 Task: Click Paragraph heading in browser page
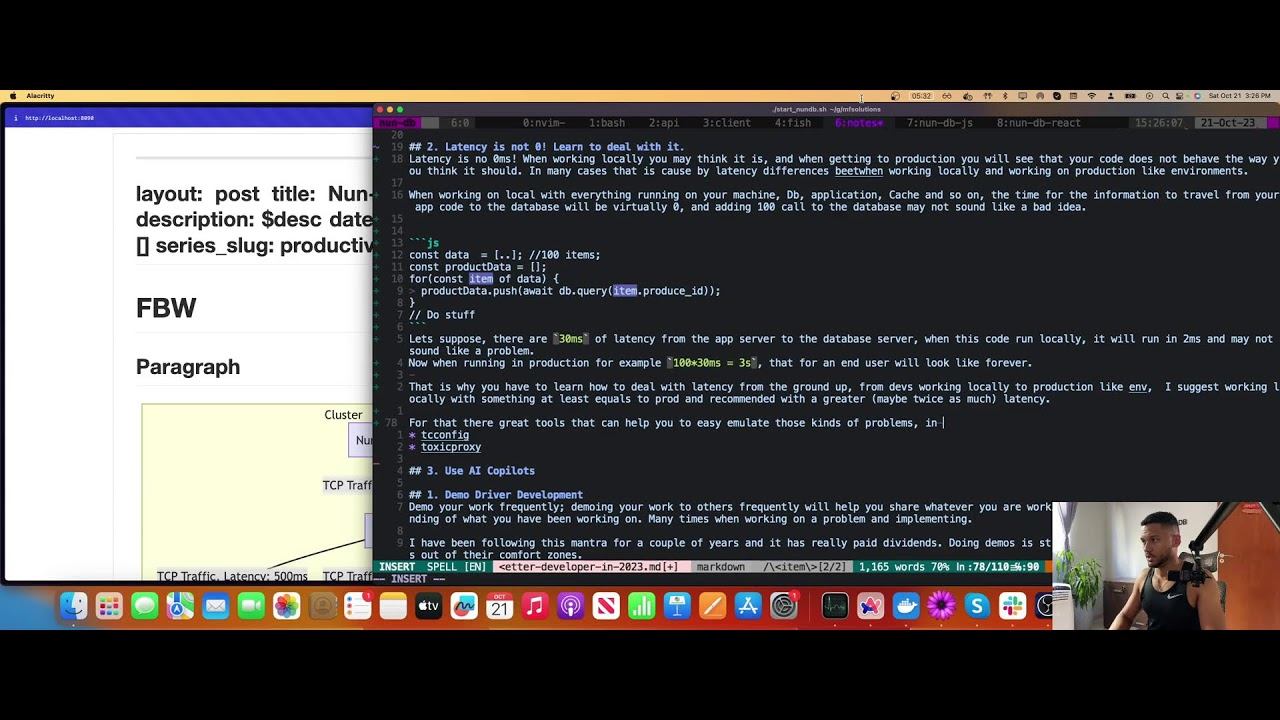click(188, 367)
